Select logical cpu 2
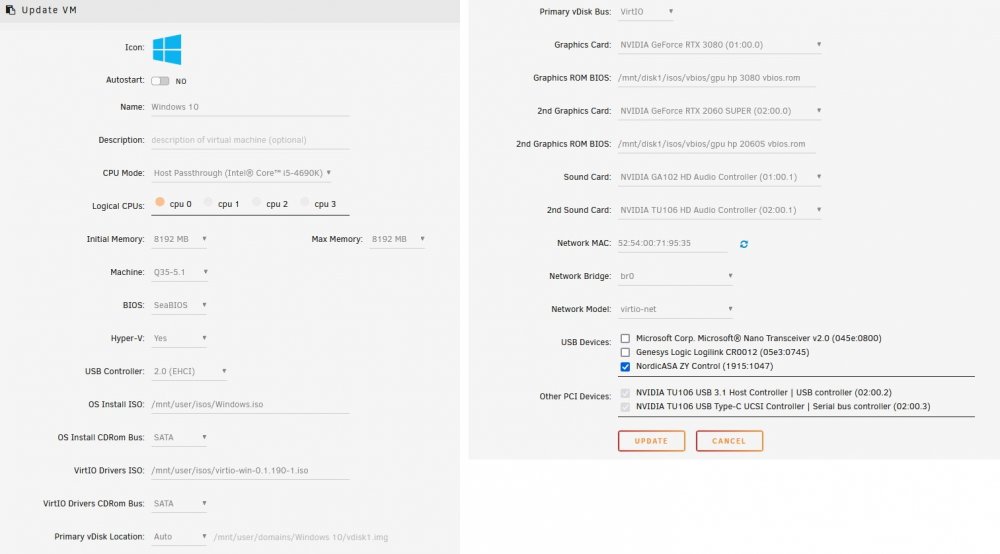The image size is (1000, 554). tap(256, 202)
